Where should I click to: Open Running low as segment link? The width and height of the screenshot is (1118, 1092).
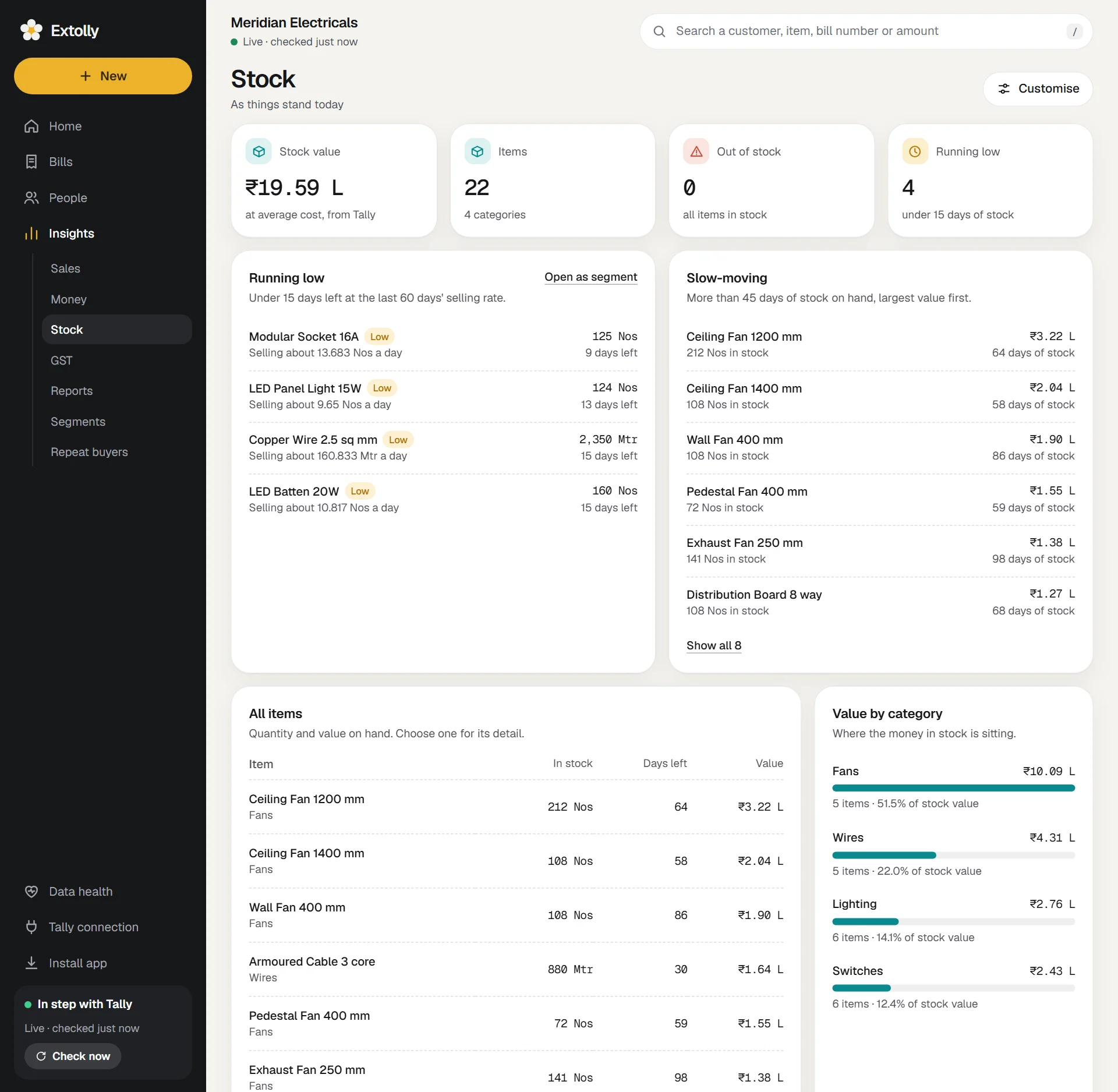590,277
